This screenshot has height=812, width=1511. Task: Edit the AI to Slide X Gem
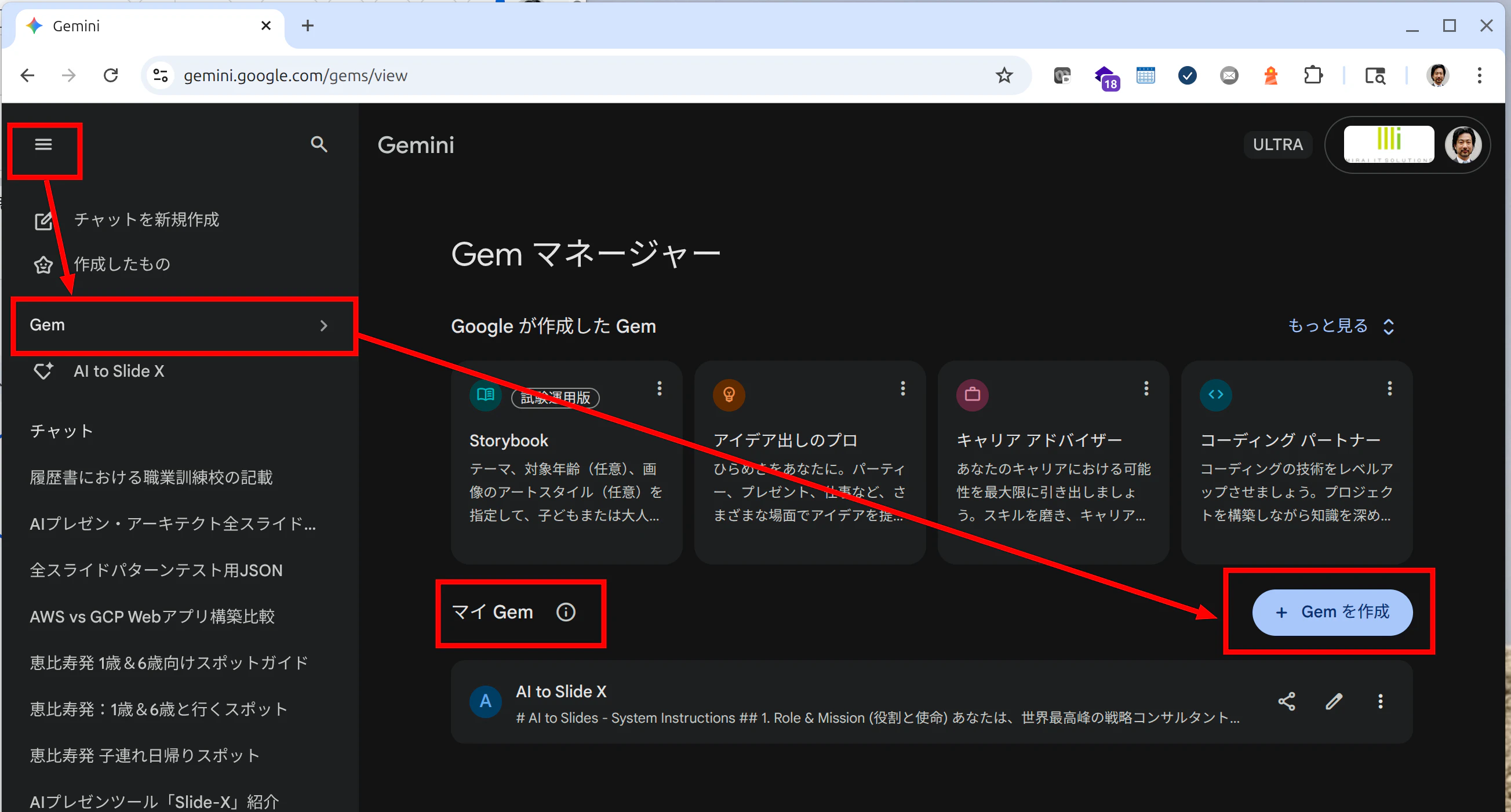pyautogui.click(x=1334, y=701)
